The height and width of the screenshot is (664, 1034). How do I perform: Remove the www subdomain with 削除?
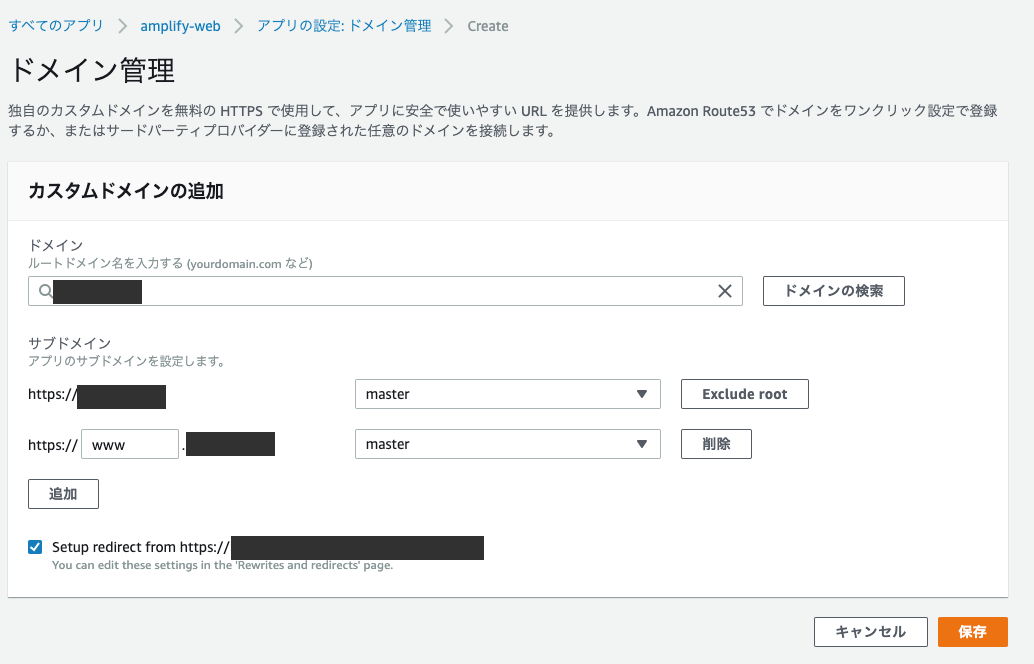(716, 444)
